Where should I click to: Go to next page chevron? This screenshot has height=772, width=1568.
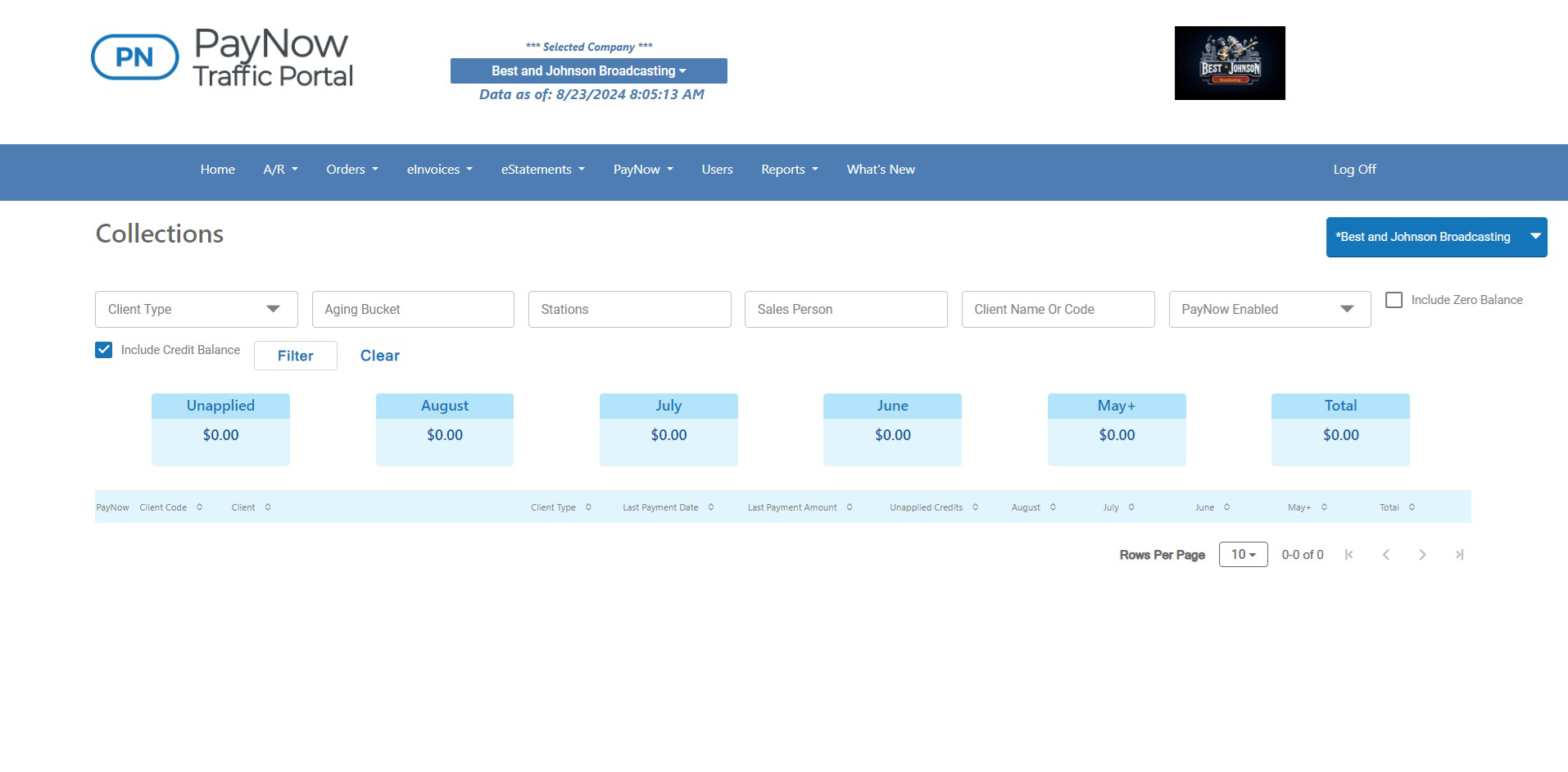pos(1422,555)
